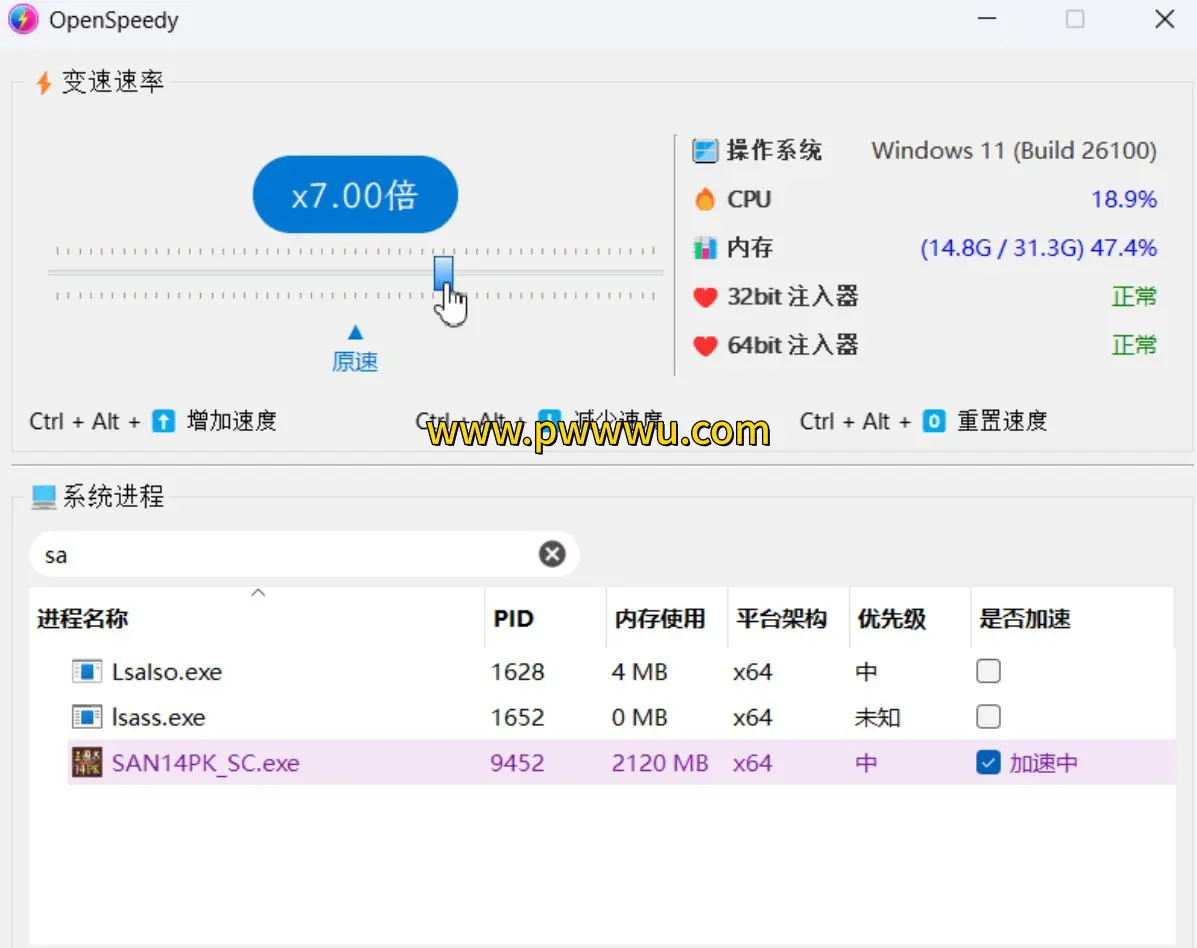Clear the search box using the X icon

click(x=552, y=554)
